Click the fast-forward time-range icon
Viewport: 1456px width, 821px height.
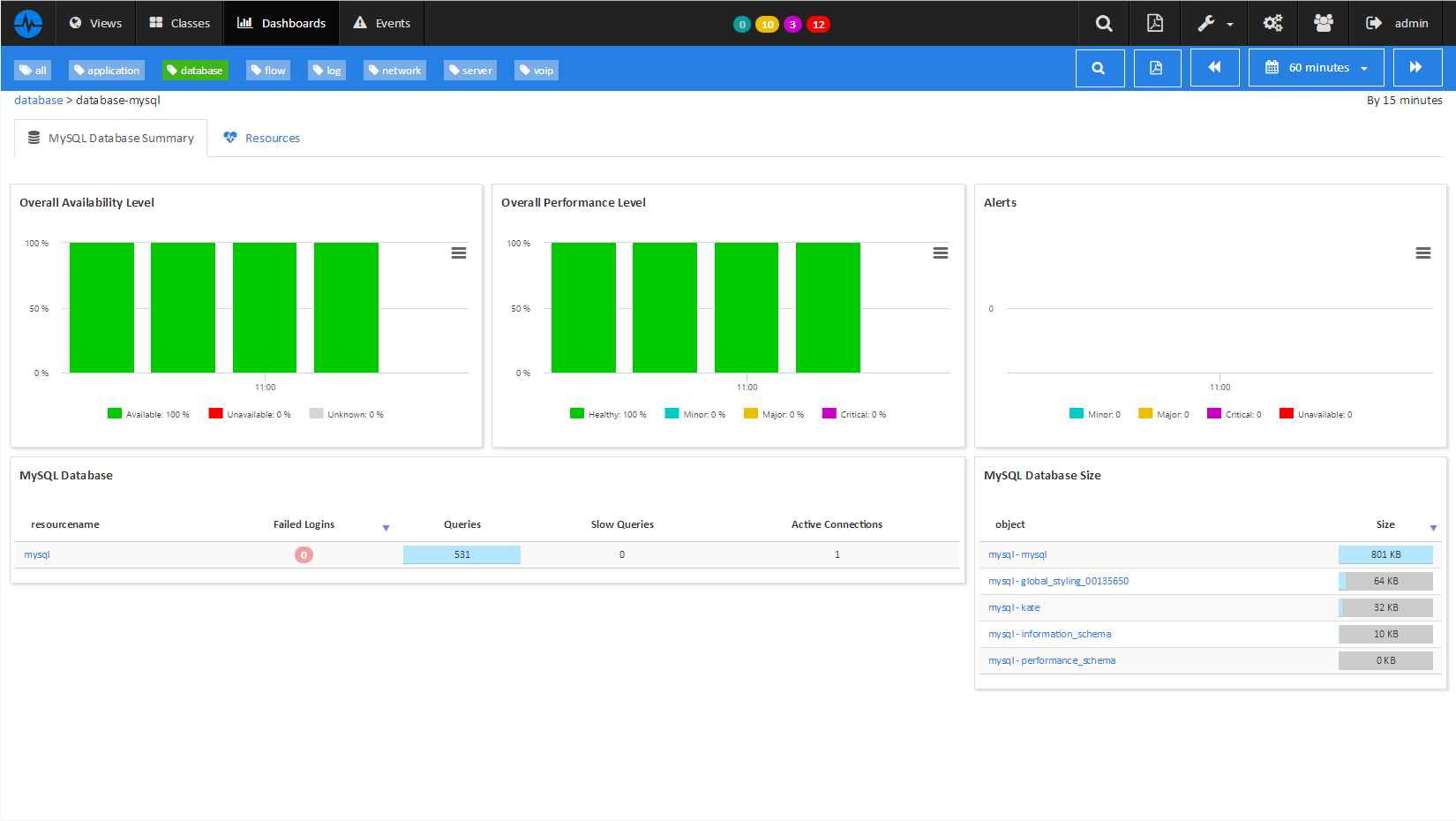(1417, 66)
